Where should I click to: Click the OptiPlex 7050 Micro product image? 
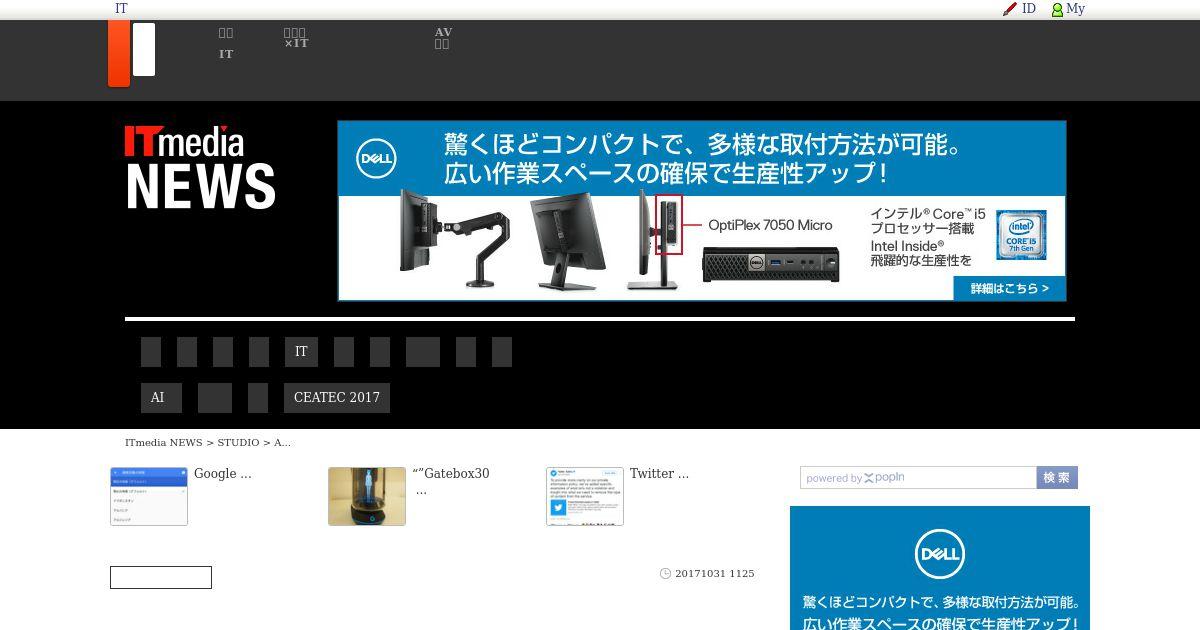click(770, 263)
